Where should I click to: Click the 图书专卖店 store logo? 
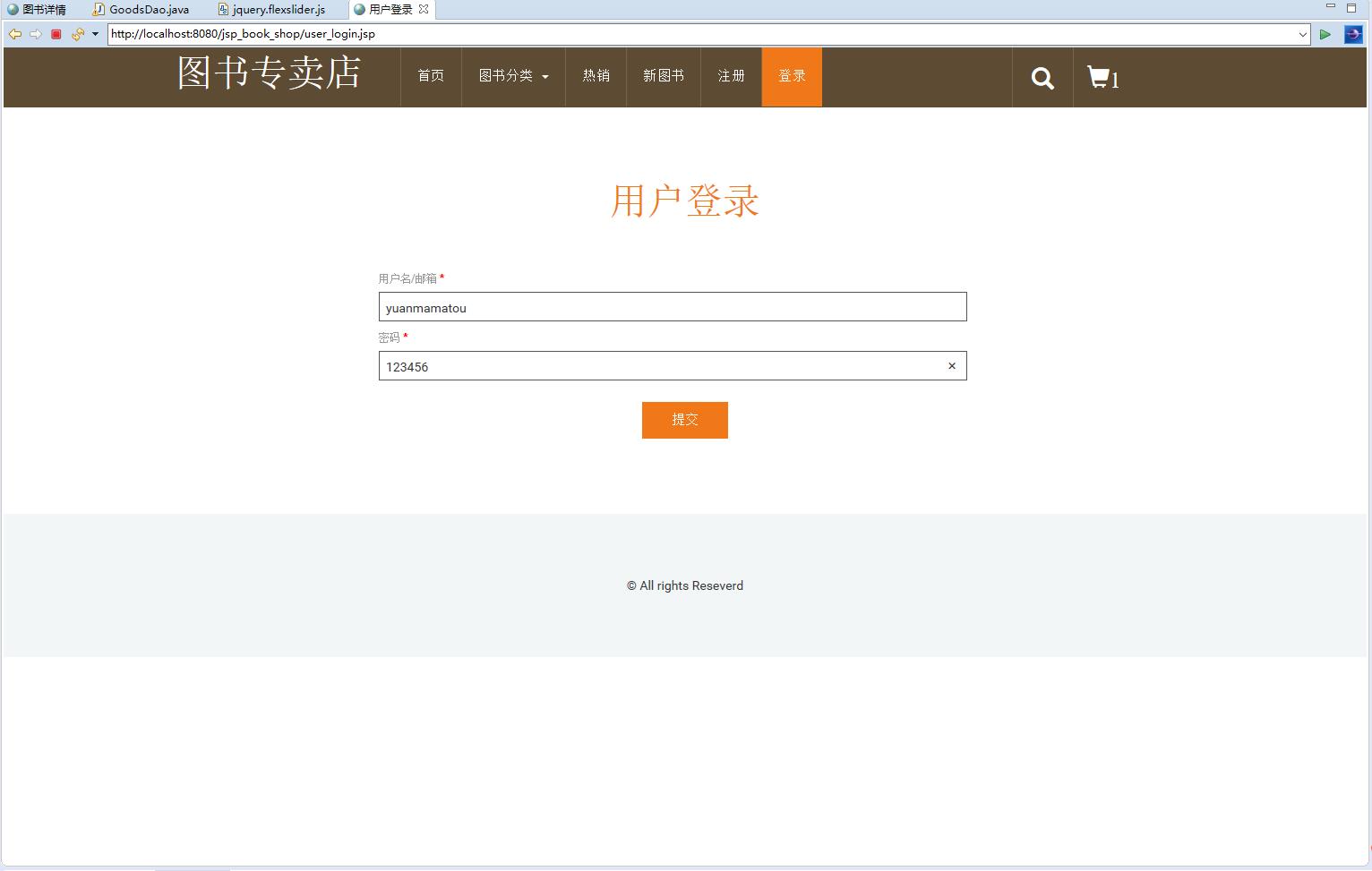[x=268, y=75]
